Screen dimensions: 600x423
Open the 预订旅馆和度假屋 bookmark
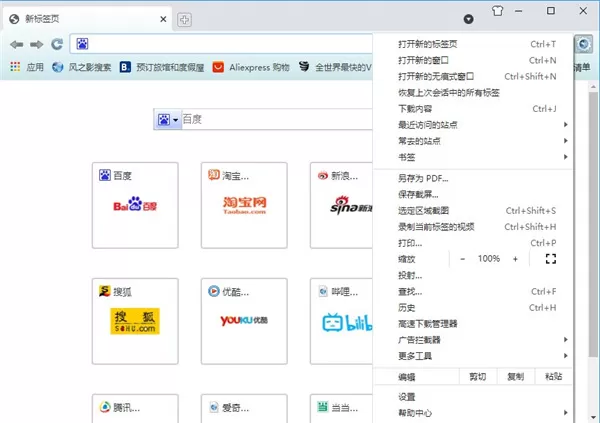pyautogui.click(x=162, y=67)
